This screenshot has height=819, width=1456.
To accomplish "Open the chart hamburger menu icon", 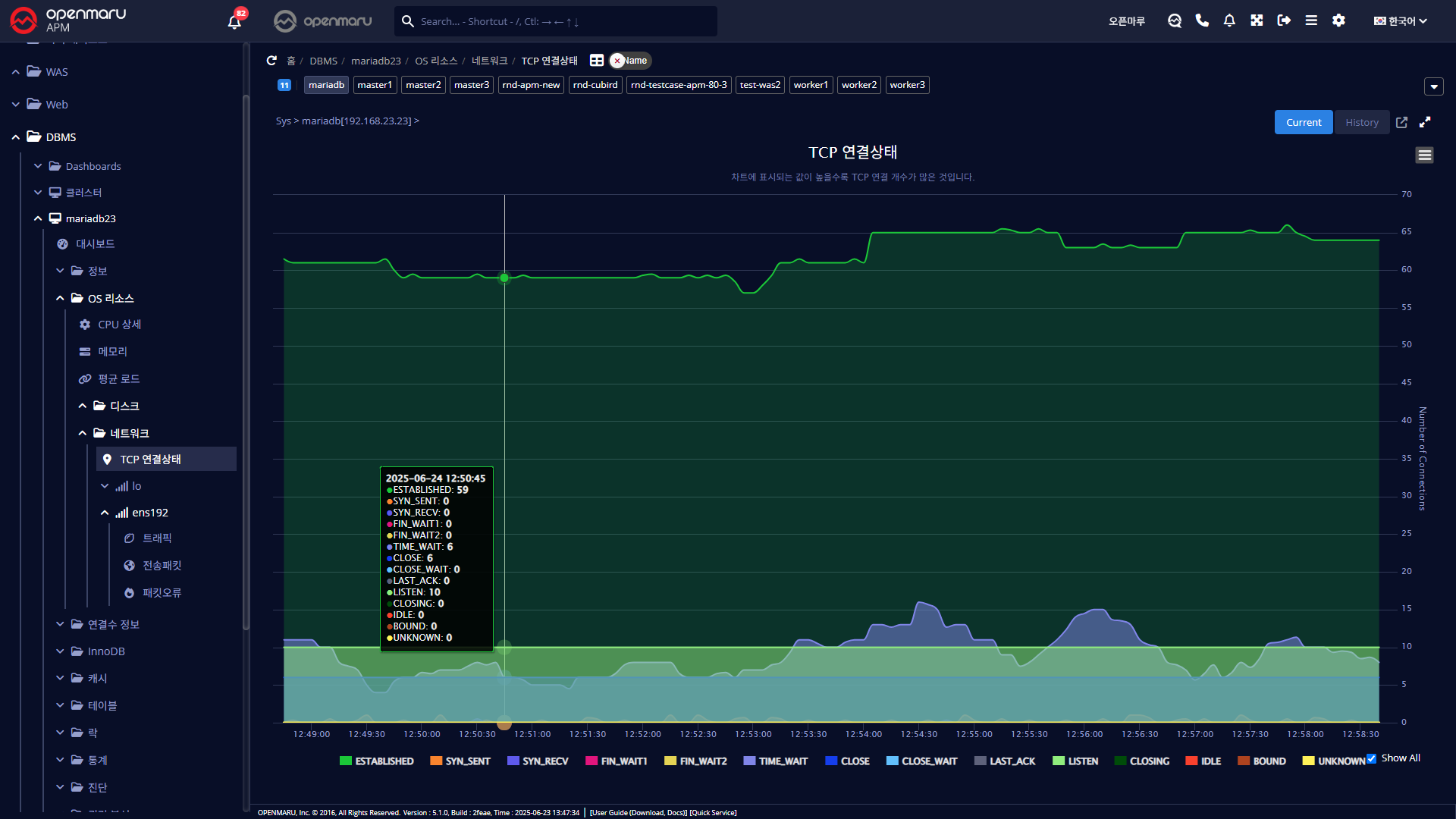I will [1424, 155].
